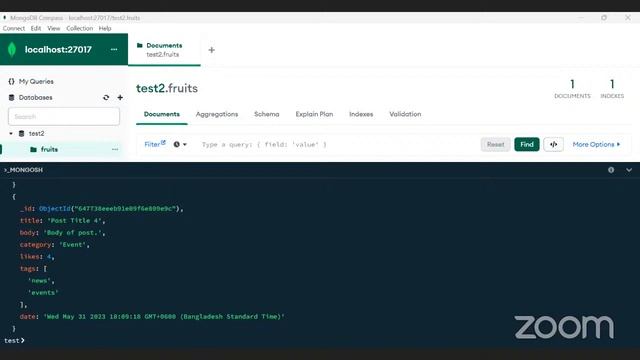This screenshot has height=360, width=640.
Task: Open the Filter documentation link
Action: 155,144
